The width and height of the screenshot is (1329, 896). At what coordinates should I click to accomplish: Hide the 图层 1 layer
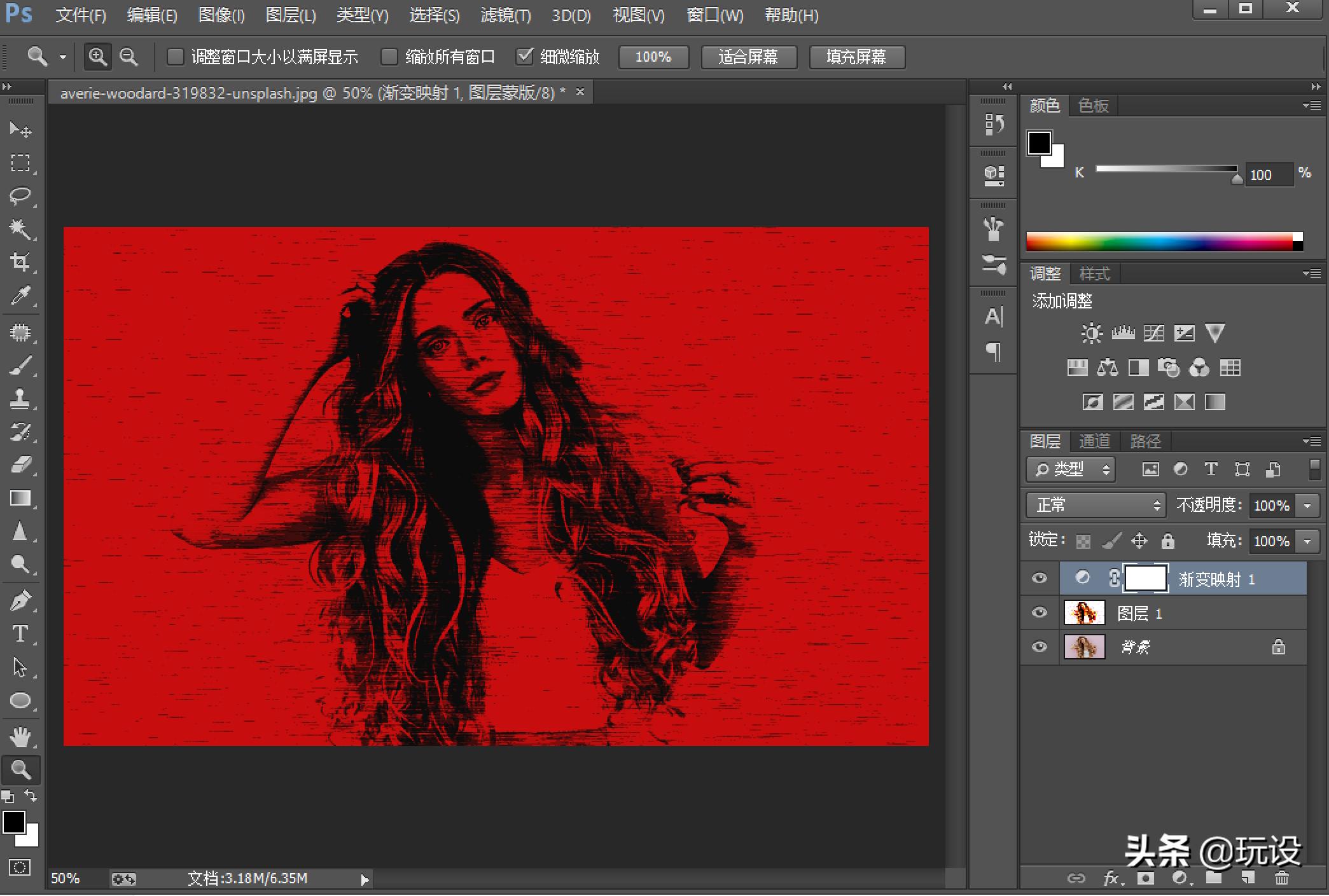(x=1040, y=613)
